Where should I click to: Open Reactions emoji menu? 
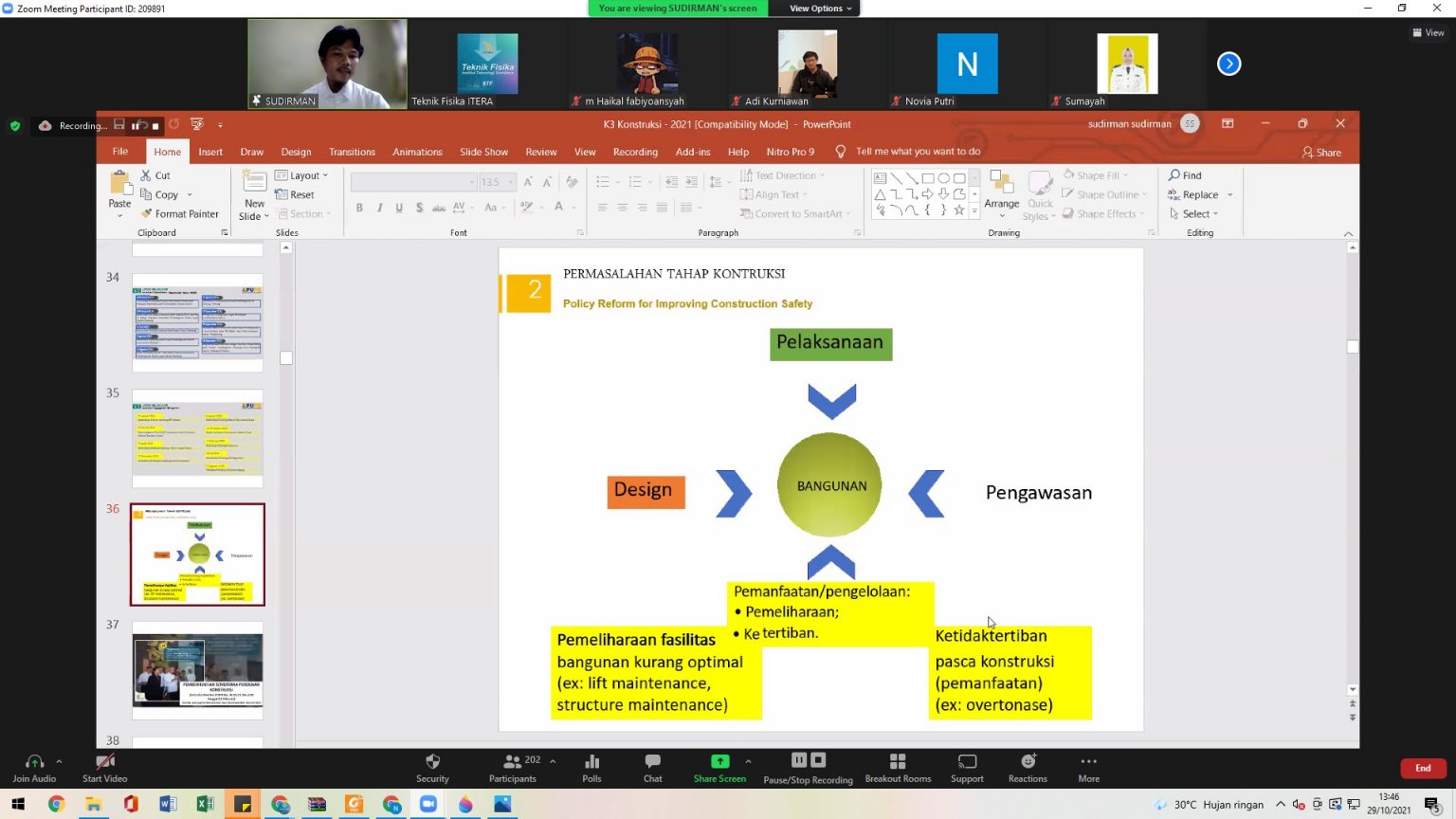click(x=1028, y=767)
